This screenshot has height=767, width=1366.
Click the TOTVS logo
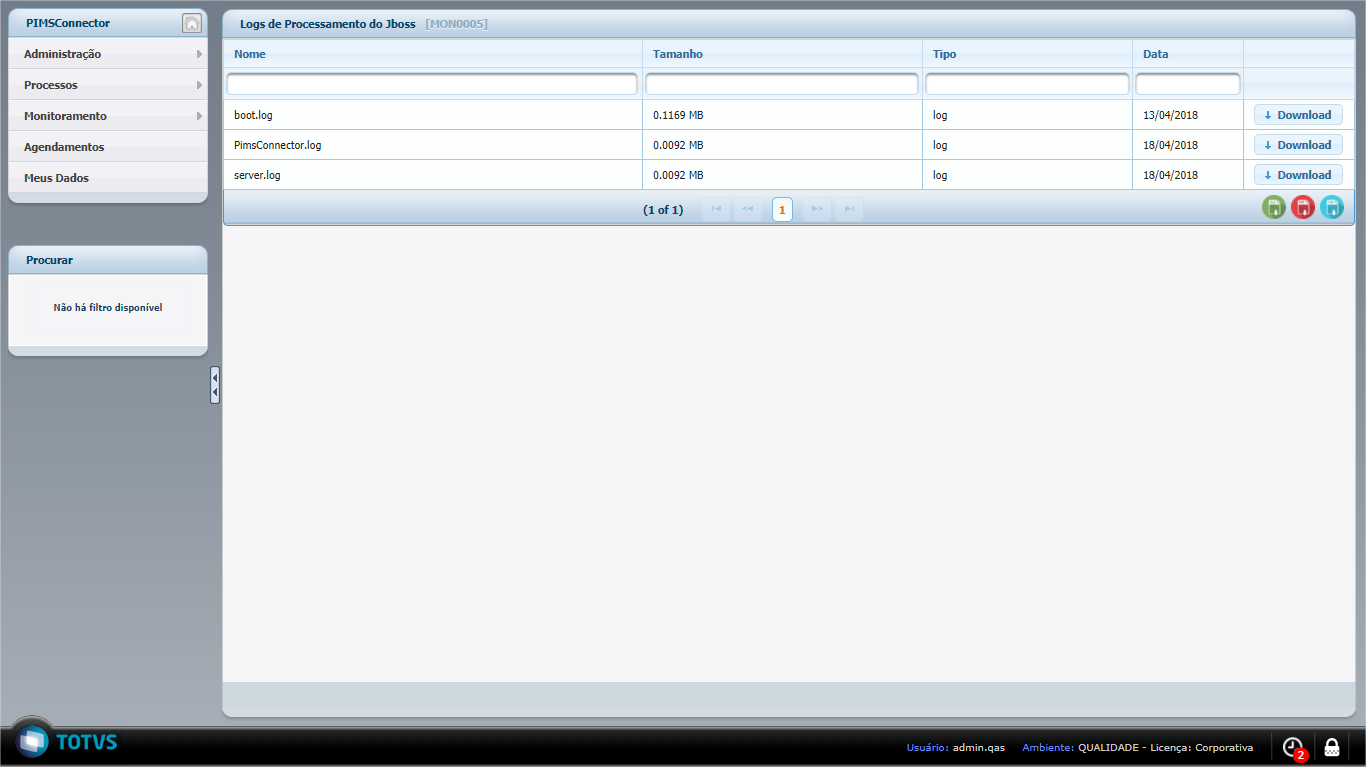[x=66, y=742]
